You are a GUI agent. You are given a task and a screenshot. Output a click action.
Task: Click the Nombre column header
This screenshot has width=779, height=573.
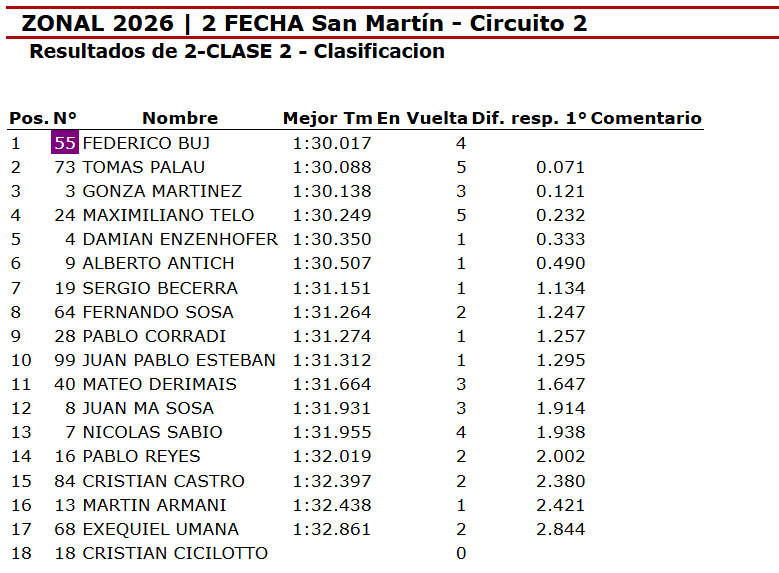(x=179, y=118)
